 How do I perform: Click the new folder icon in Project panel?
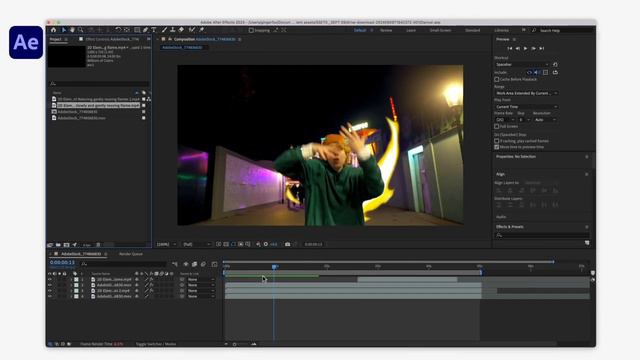(x=58, y=245)
